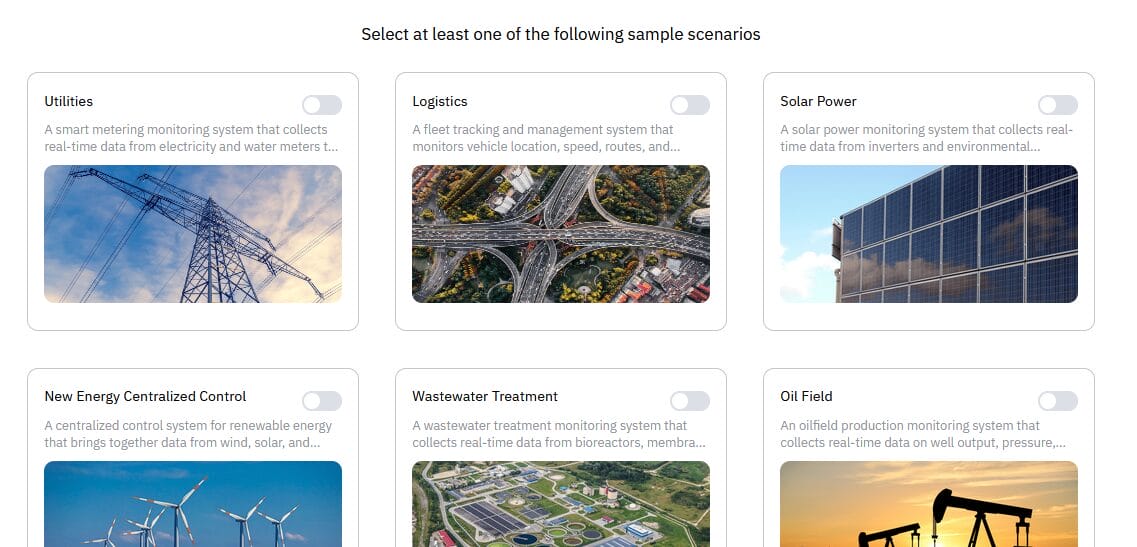This screenshot has width=1137, height=547.
Task: Select the highway interchange aerial photo
Action: click(x=561, y=234)
